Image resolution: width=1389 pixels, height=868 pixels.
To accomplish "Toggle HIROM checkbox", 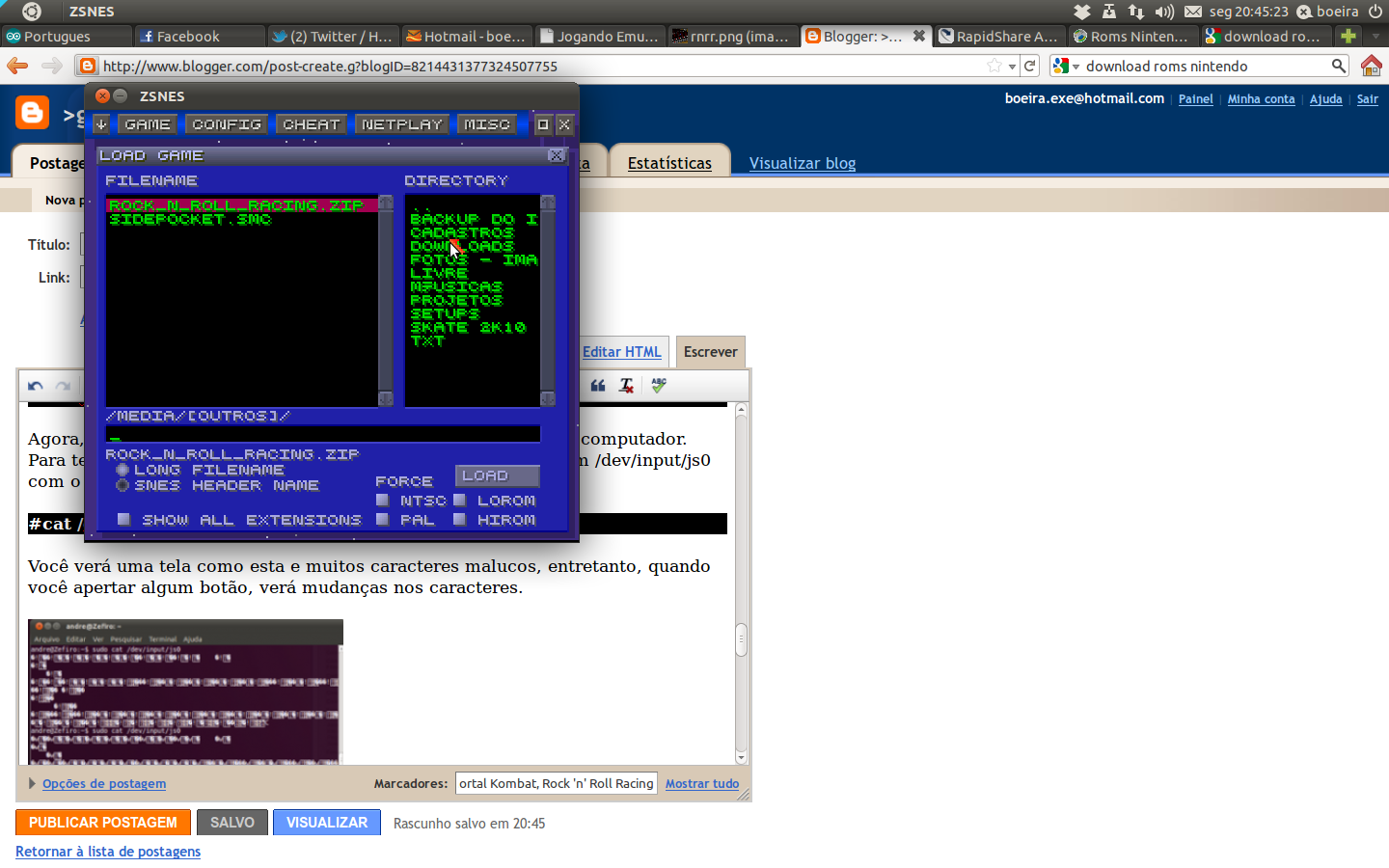I will [x=459, y=519].
